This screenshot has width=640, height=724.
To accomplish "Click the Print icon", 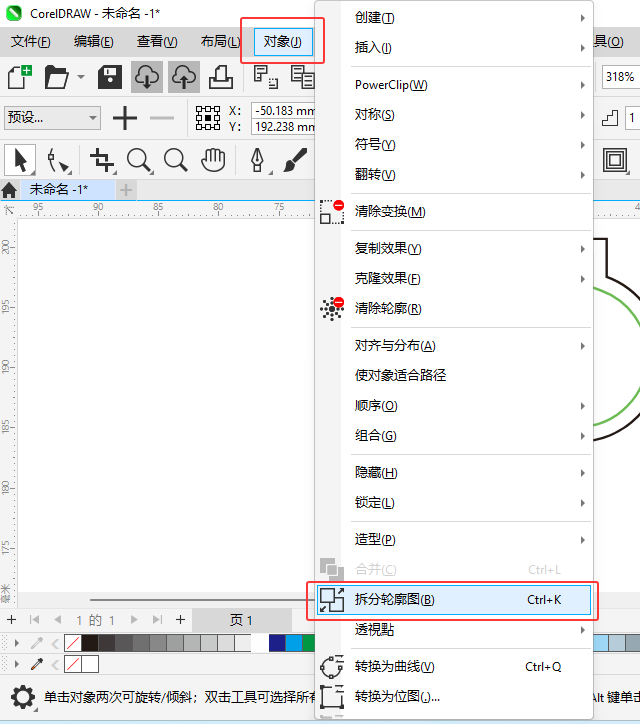I will click(x=221, y=77).
